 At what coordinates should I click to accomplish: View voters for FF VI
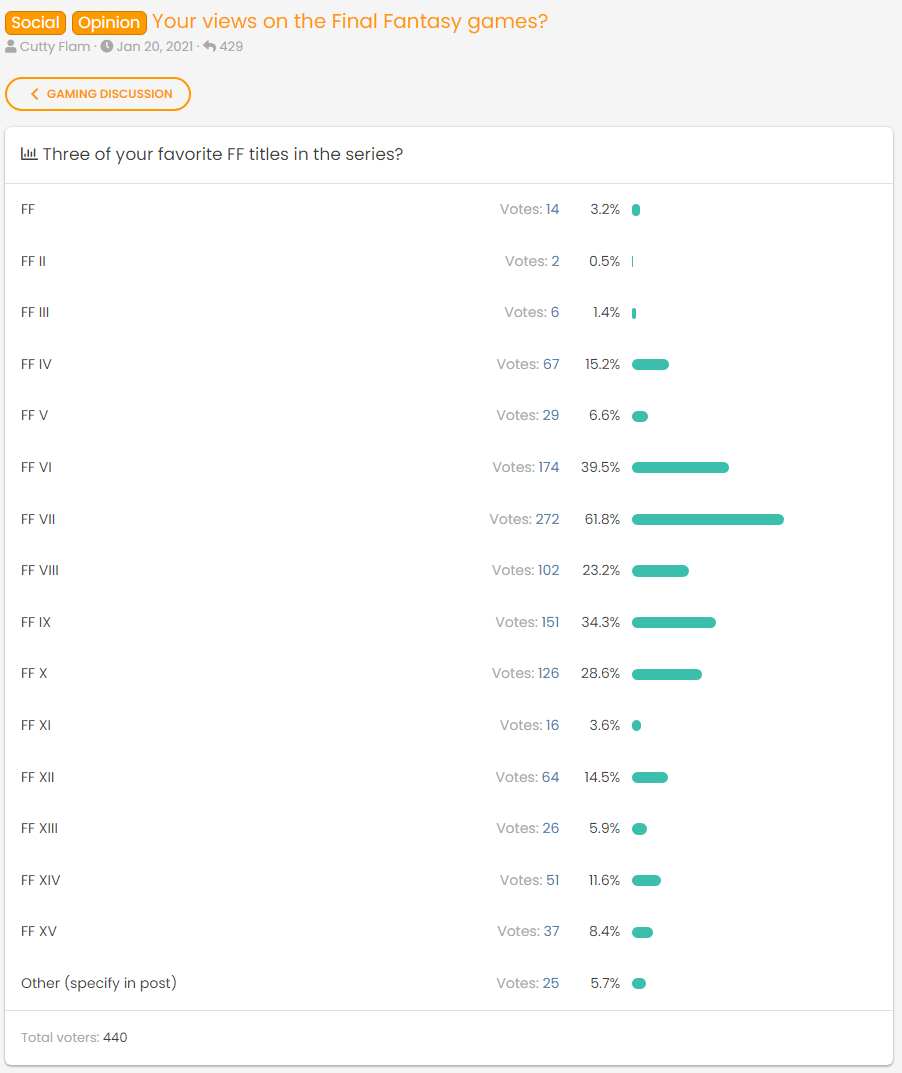525,467
